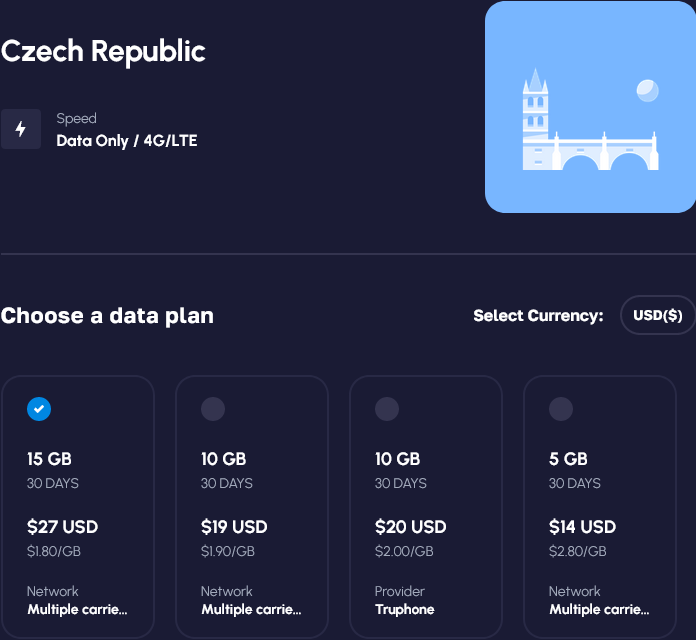Expand truncated network text on 5 GB plan
696x640 pixels.
pos(599,609)
